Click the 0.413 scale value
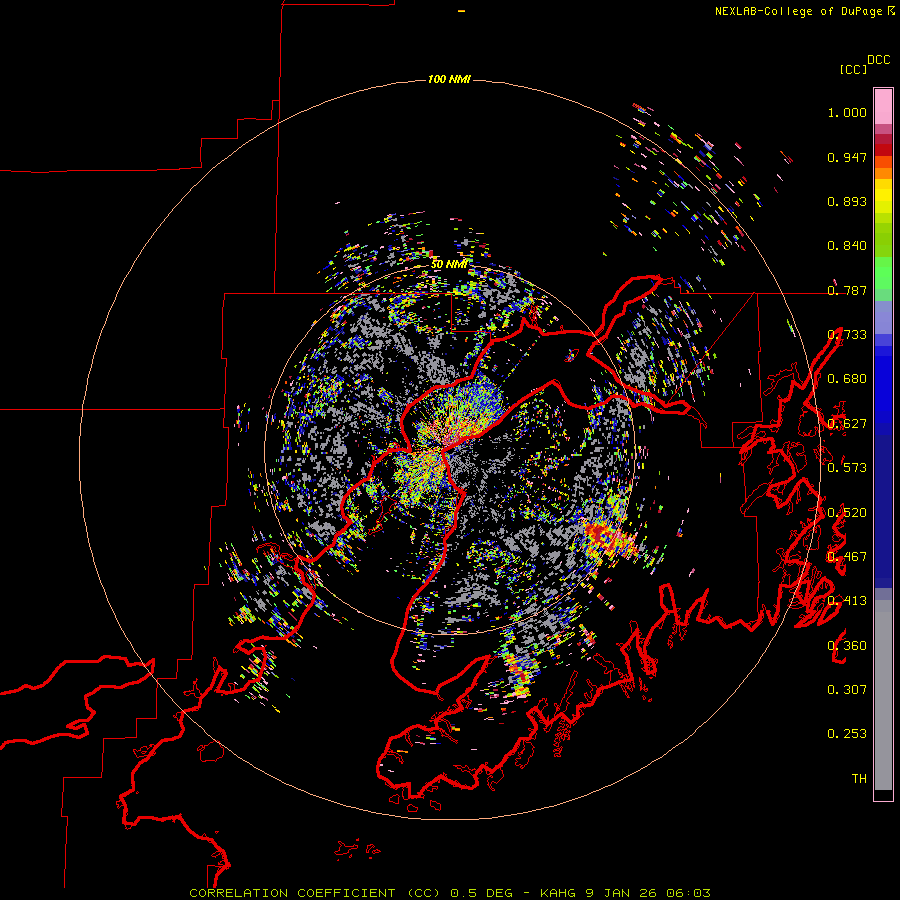900x900 pixels. [x=847, y=601]
